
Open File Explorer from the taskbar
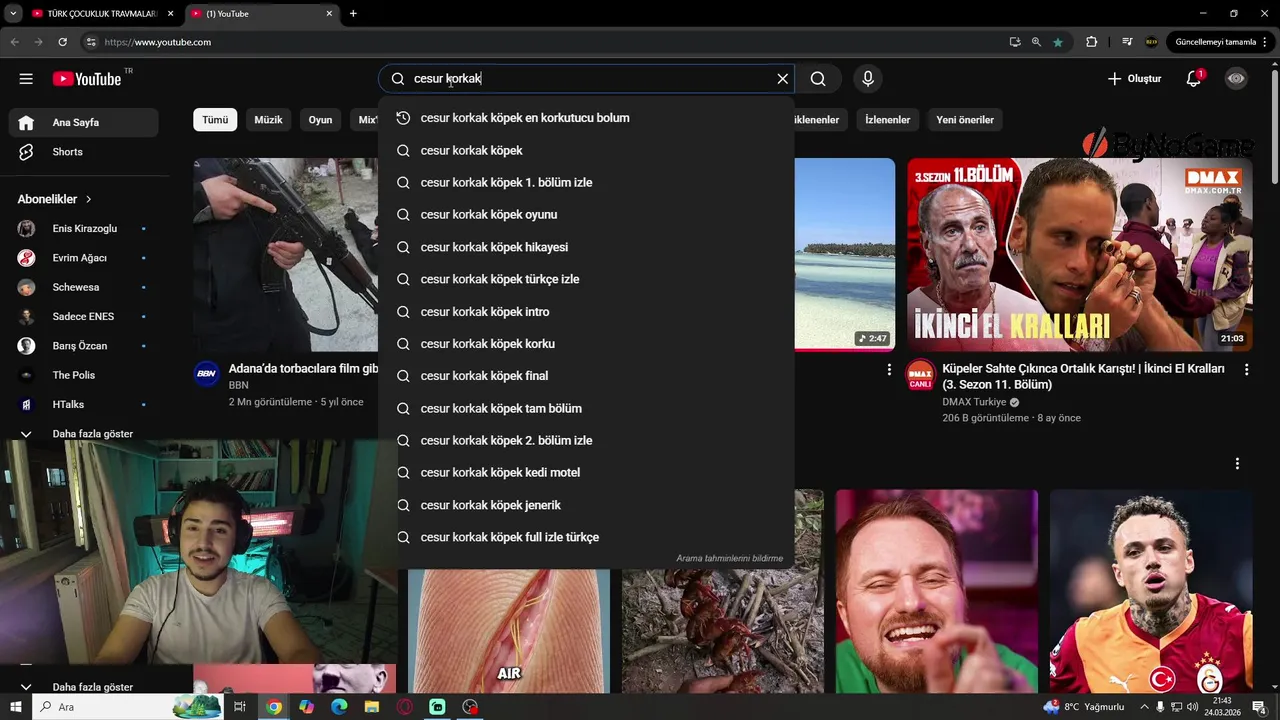click(372, 707)
